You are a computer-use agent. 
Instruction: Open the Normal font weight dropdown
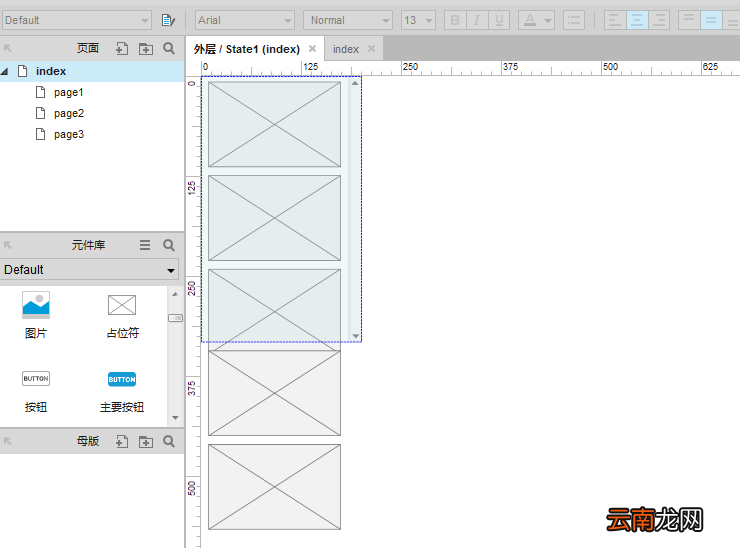coord(348,20)
